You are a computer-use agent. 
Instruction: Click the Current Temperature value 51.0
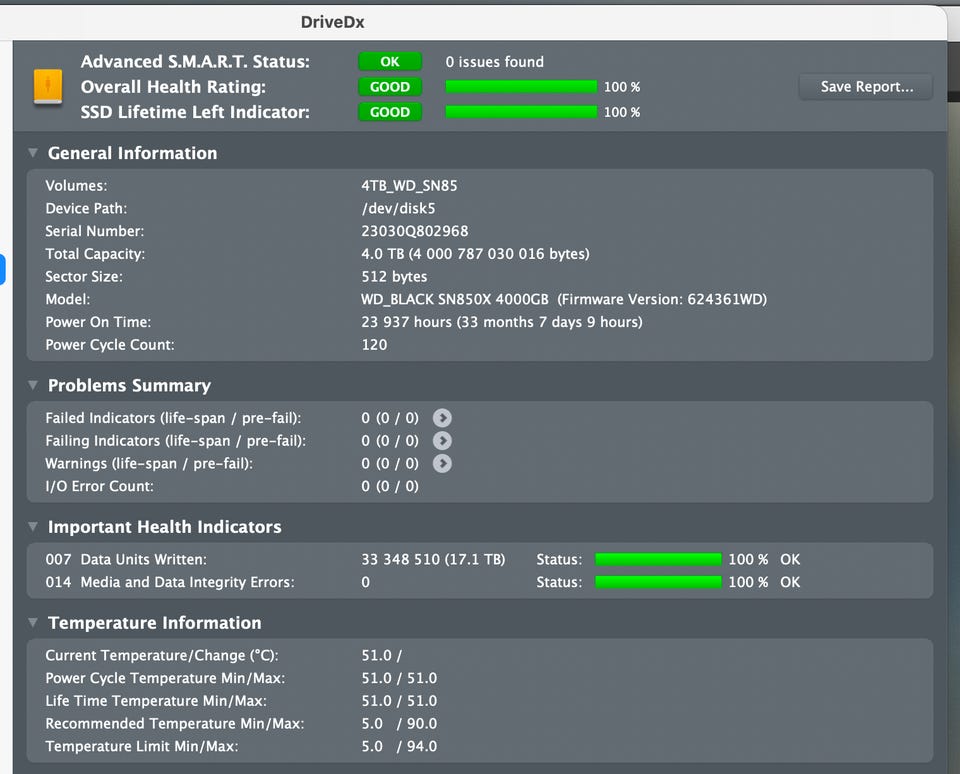[381, 655]
